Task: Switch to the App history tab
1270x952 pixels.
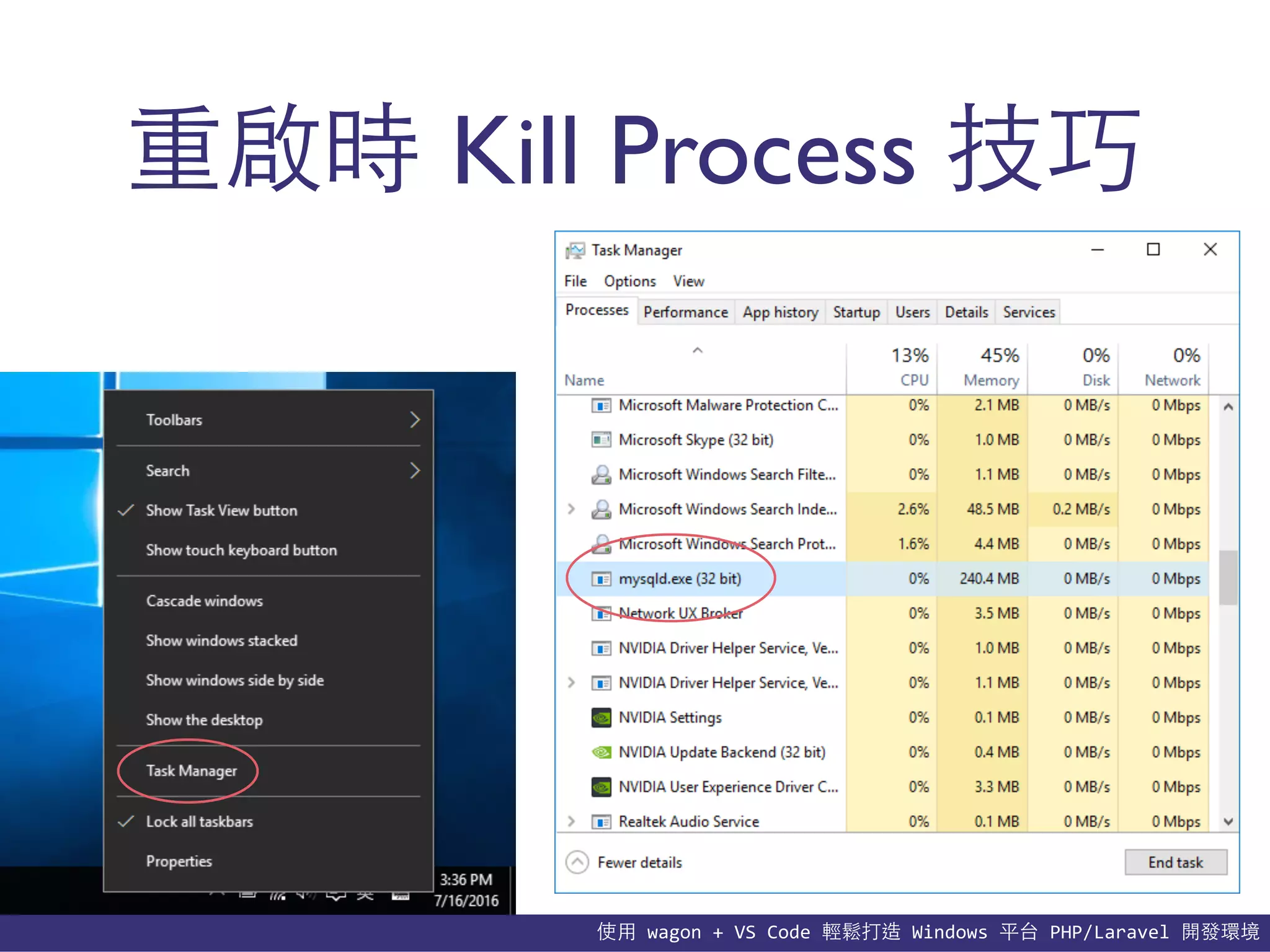Action: (781, 312)
